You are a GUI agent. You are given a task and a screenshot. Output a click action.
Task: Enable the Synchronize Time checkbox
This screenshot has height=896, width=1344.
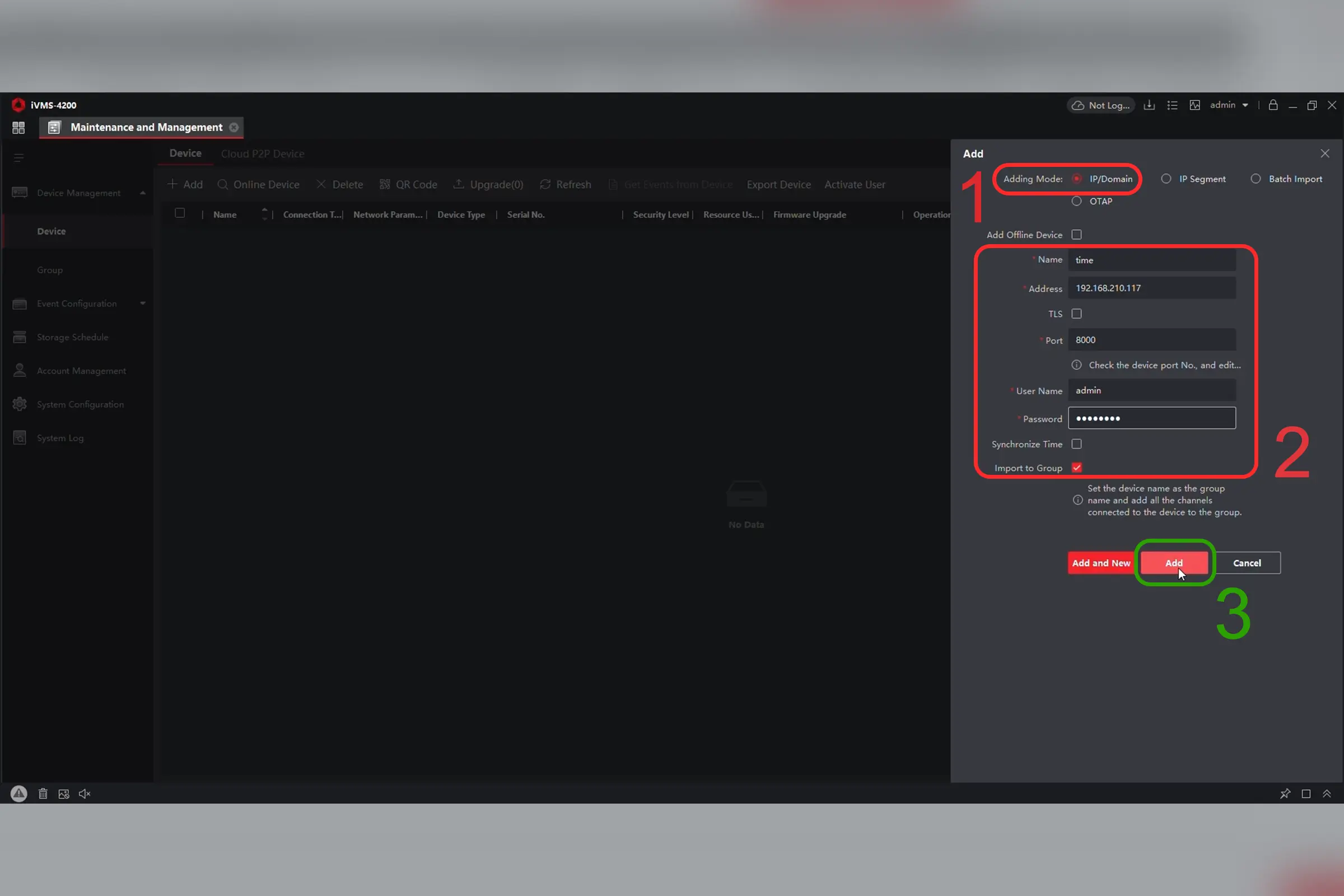pos(1076,444)
